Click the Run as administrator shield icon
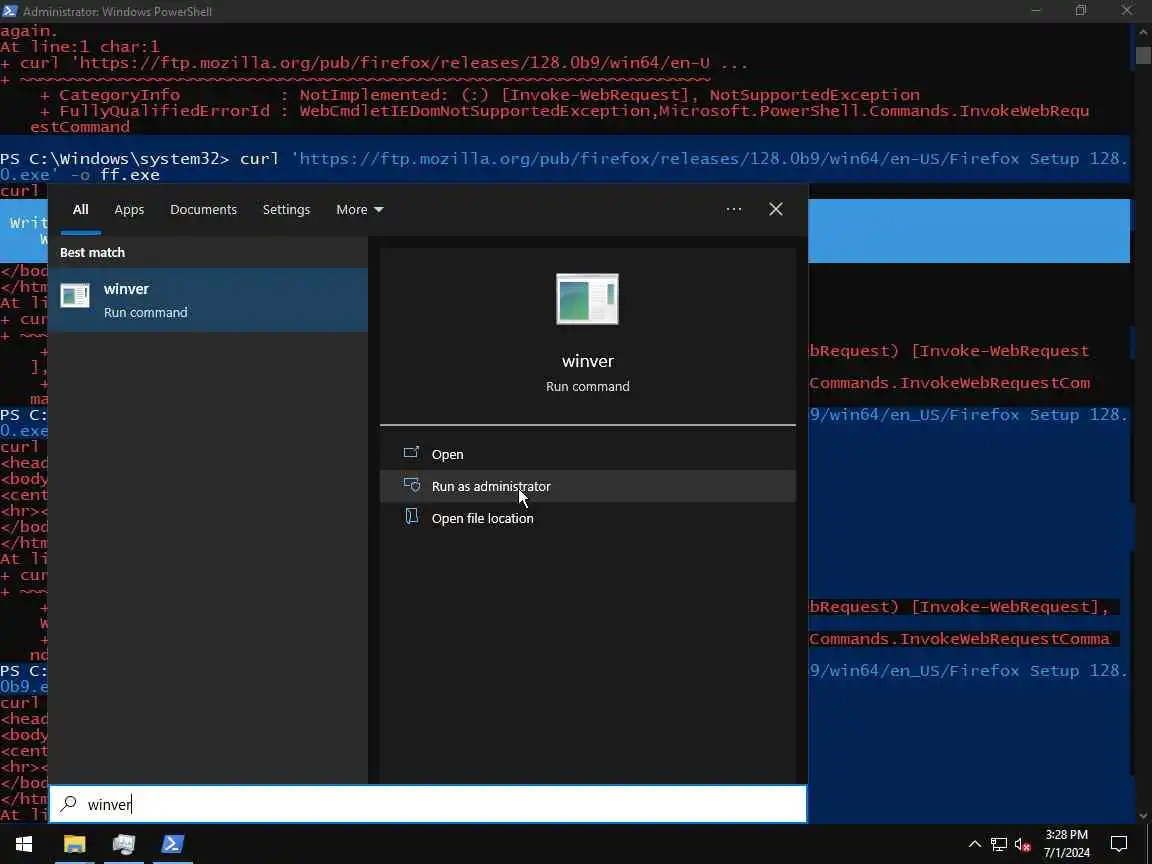The image size is (1152, 864). (411, 485)
